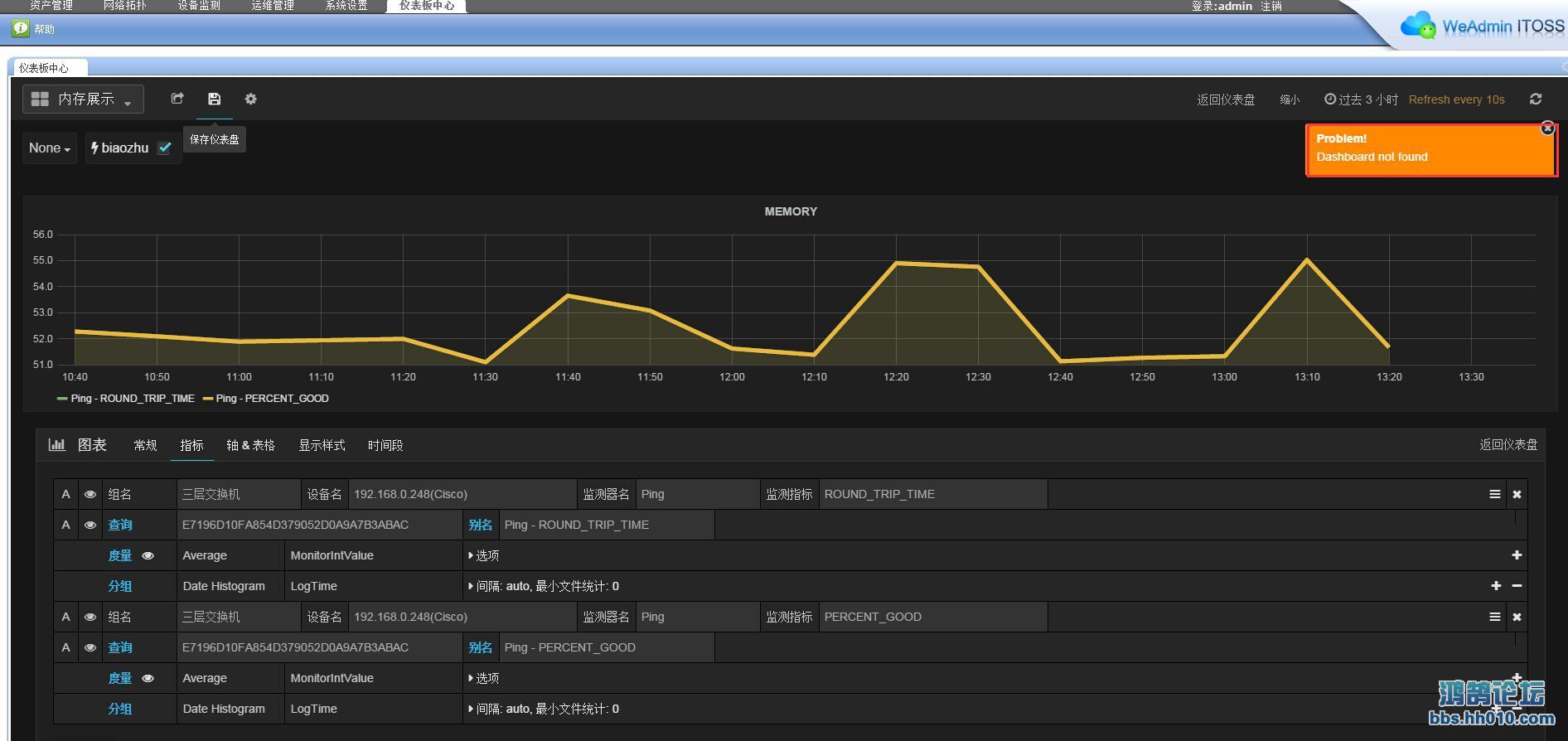Image resolution: width=1568 pixels, height=741 pixels.
Task: Switch to the 显示样式 tab
Action: [x=322, y=445]
